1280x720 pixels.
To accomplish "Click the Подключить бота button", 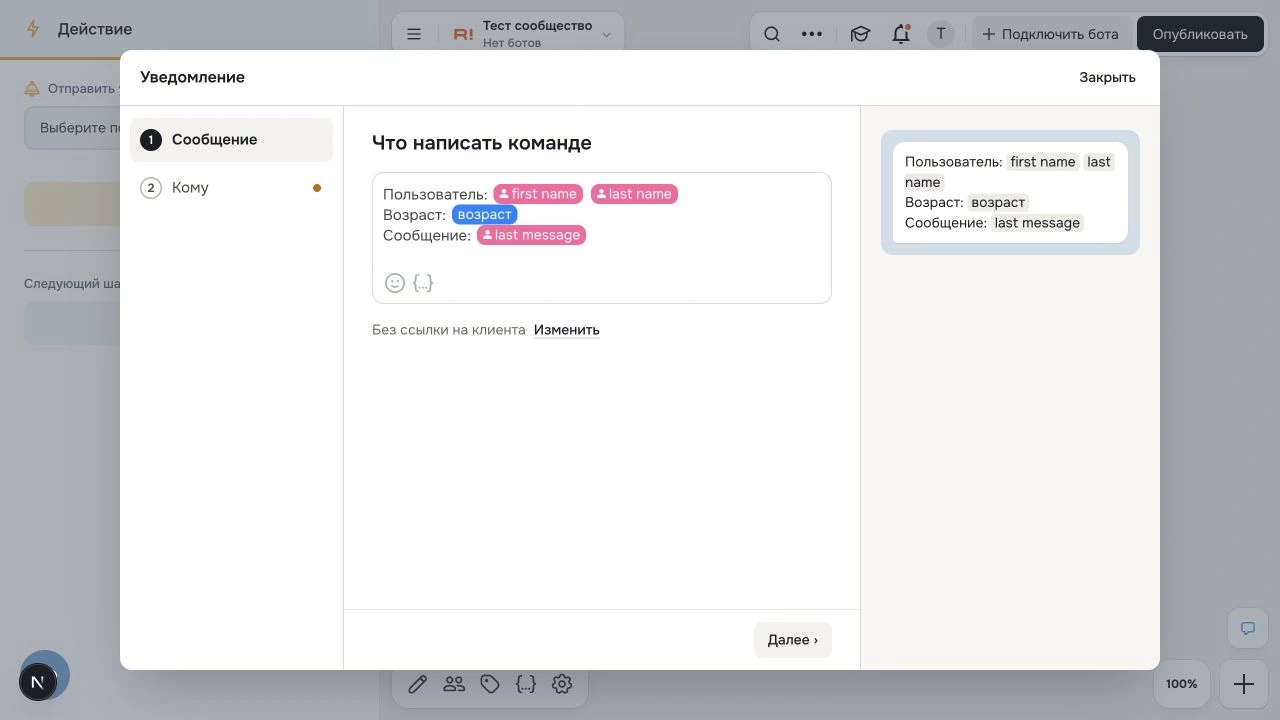I will tap(1051, 34).
